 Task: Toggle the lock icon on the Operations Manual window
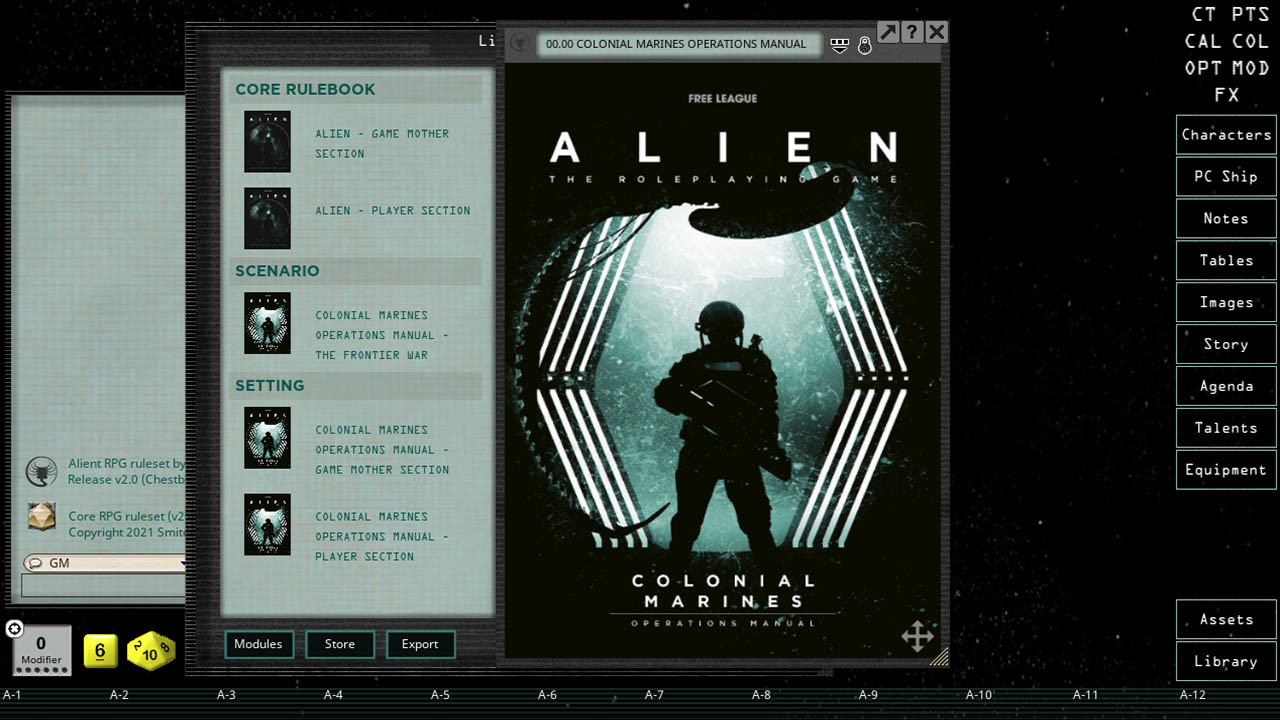click(x=864, y=44)
